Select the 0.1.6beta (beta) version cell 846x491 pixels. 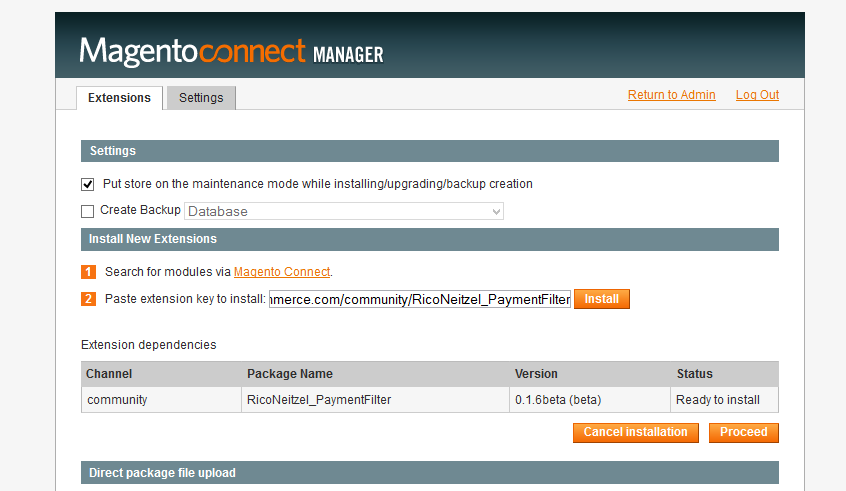tap(590, 400)
